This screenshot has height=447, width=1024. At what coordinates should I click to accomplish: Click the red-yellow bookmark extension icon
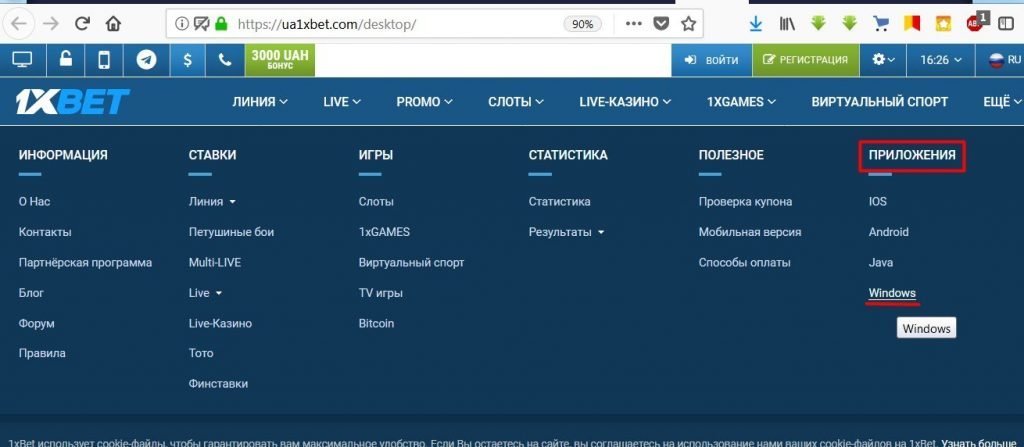tap(912, 24)
